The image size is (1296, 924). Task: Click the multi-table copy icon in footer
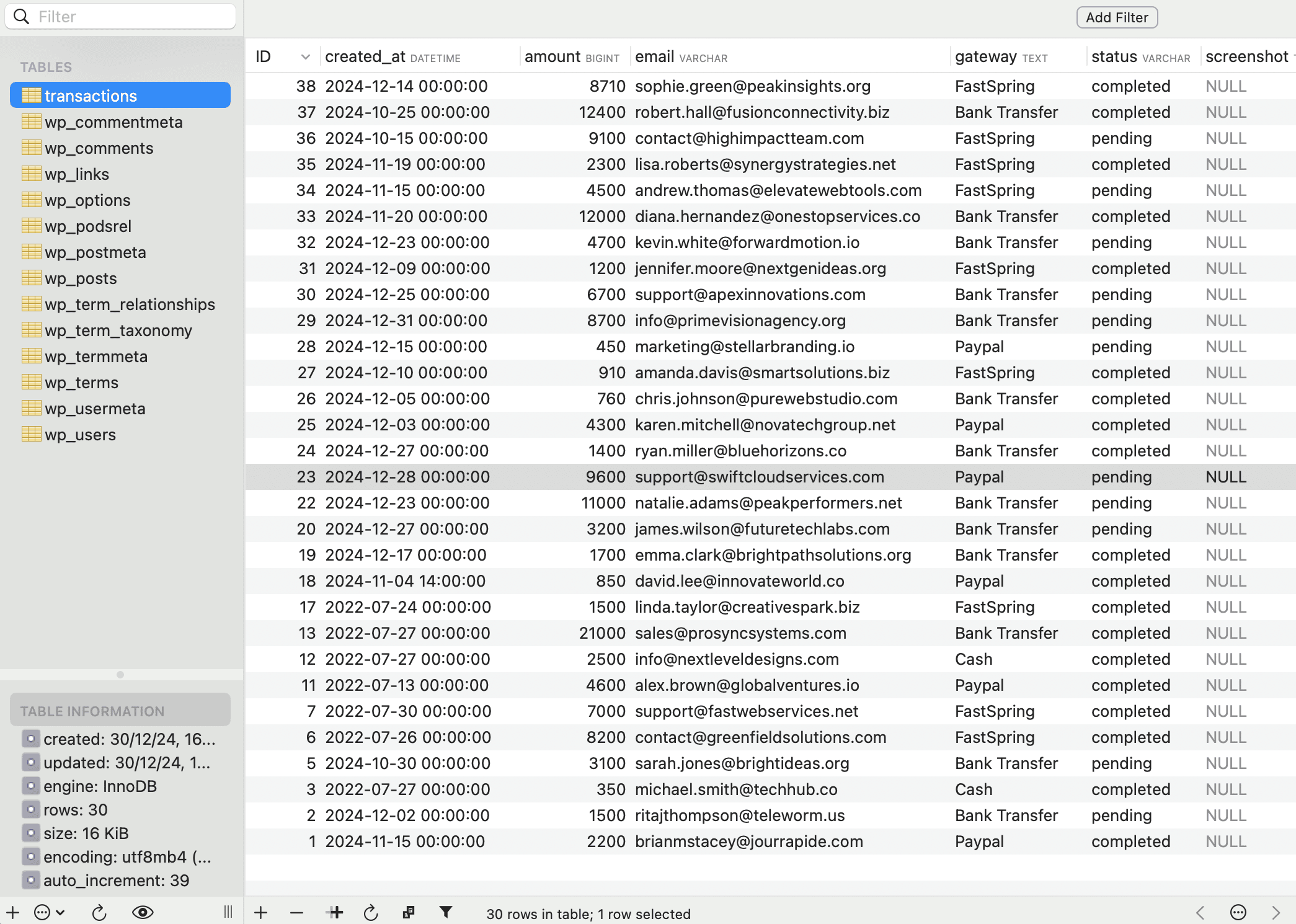click(x=408, y=913)
